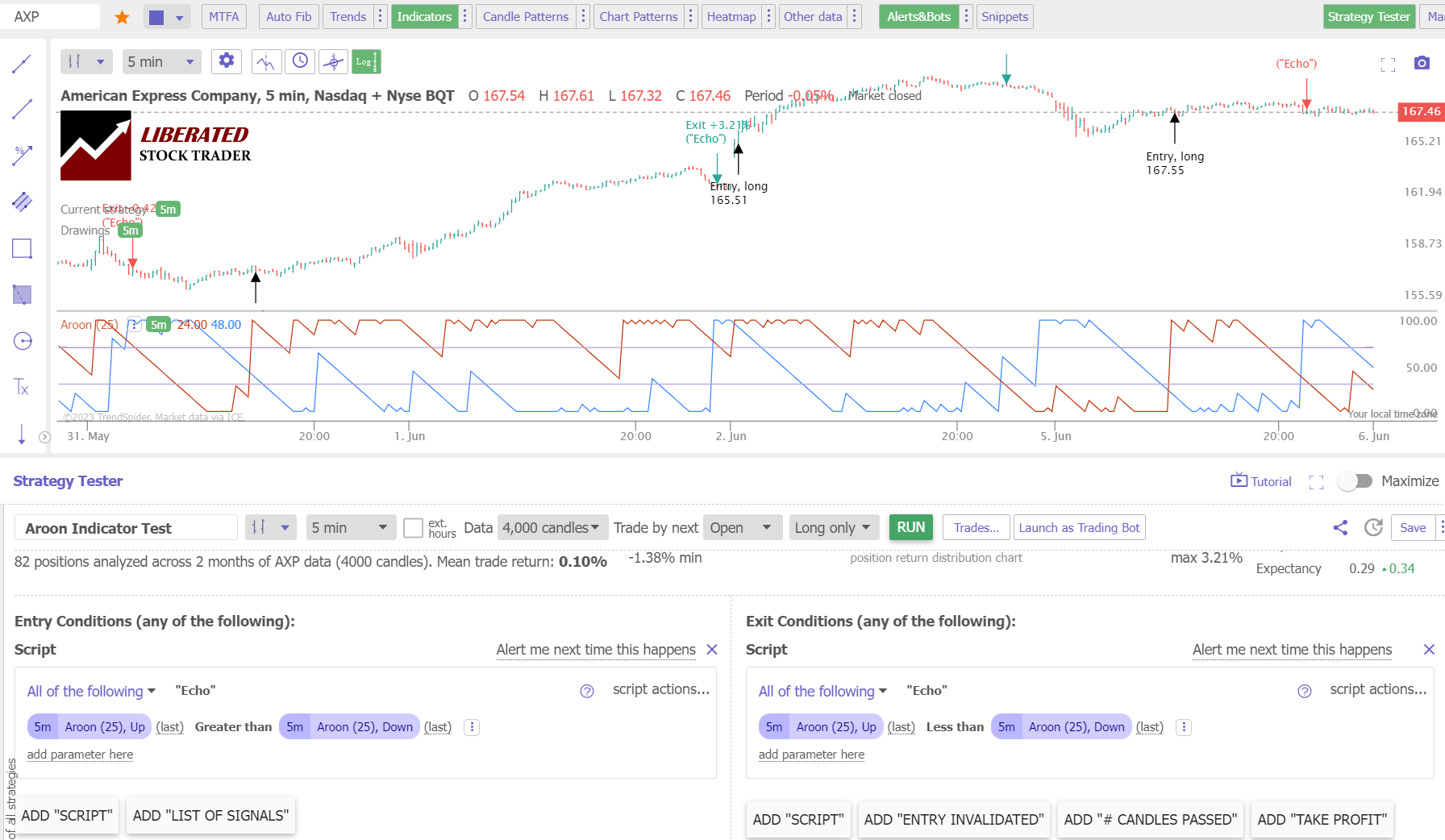Open chart settings with the gear icon
The height and width of the screenshot is (840, 1445).
click(x=227, y=61)
